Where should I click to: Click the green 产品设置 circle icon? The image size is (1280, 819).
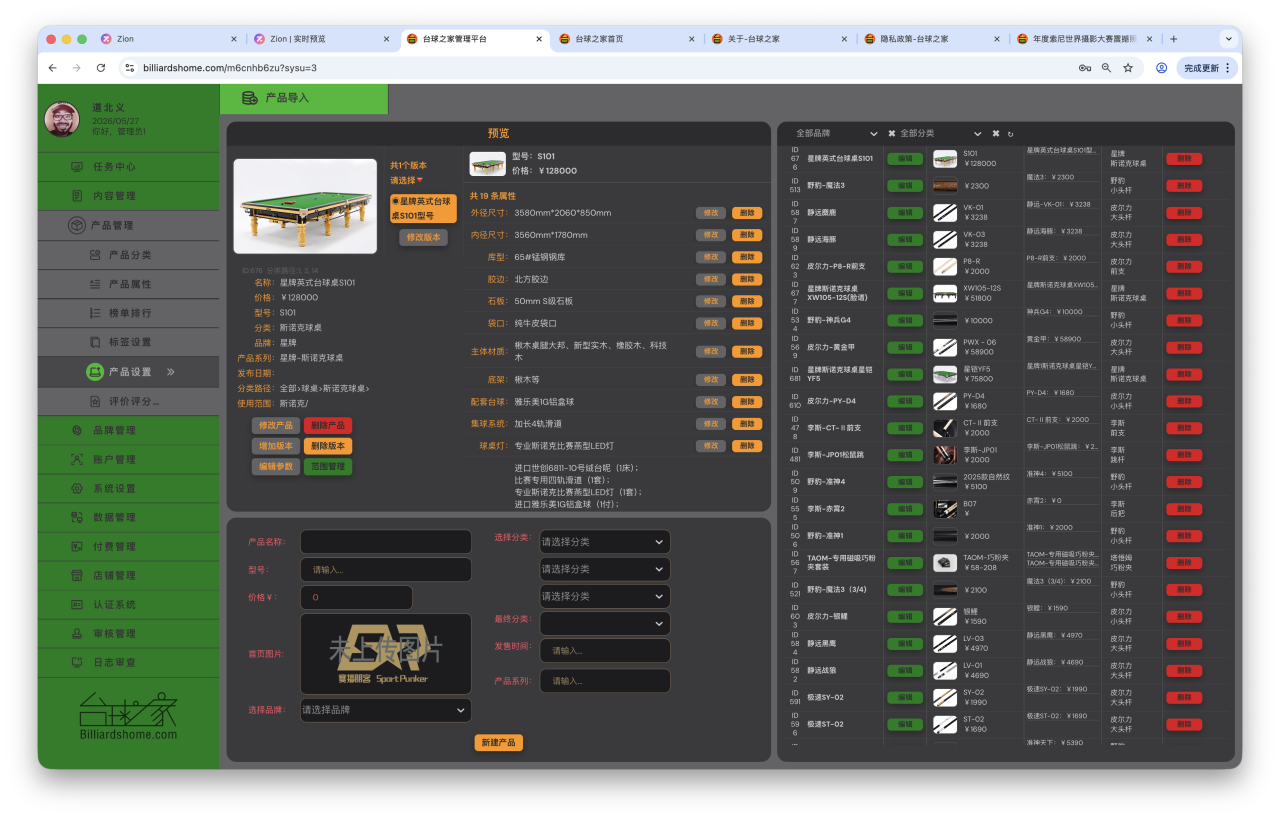click(x=94, y=372)
